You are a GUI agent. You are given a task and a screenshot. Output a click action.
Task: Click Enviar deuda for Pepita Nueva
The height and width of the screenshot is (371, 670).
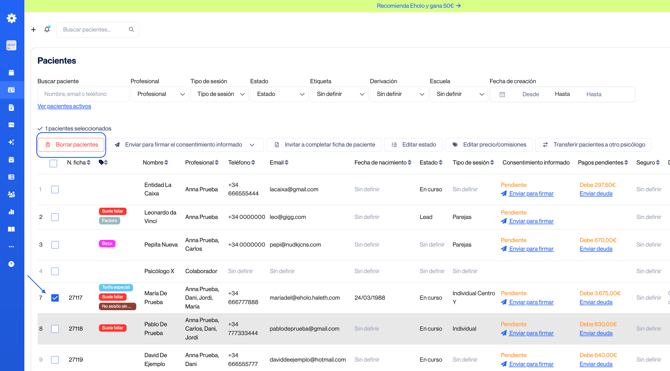(596, 249)
